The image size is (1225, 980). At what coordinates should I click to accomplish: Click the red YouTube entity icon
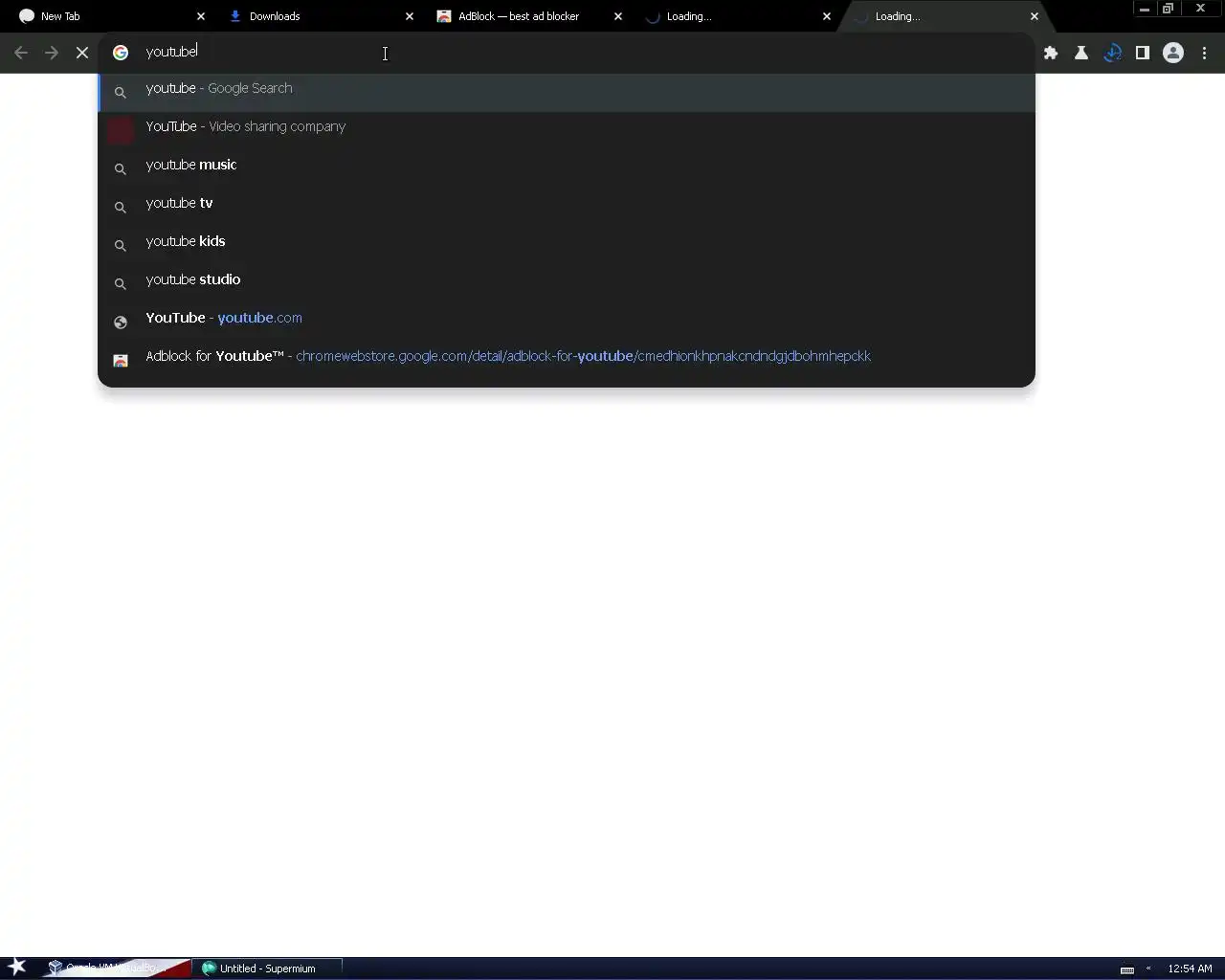(x=121, y=130)
